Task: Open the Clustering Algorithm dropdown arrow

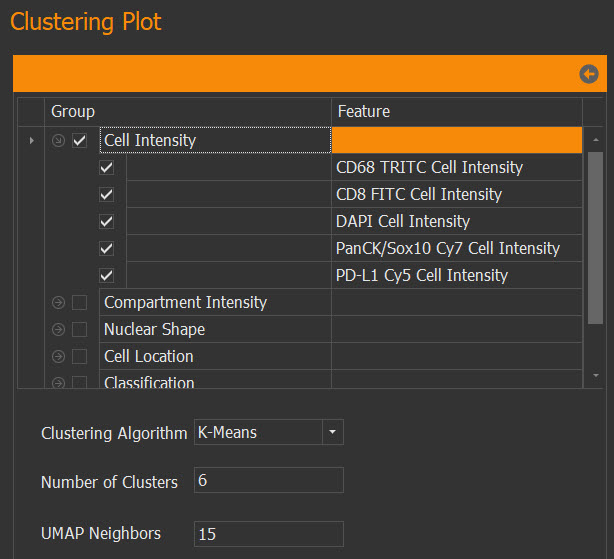Action: point(332,432)
